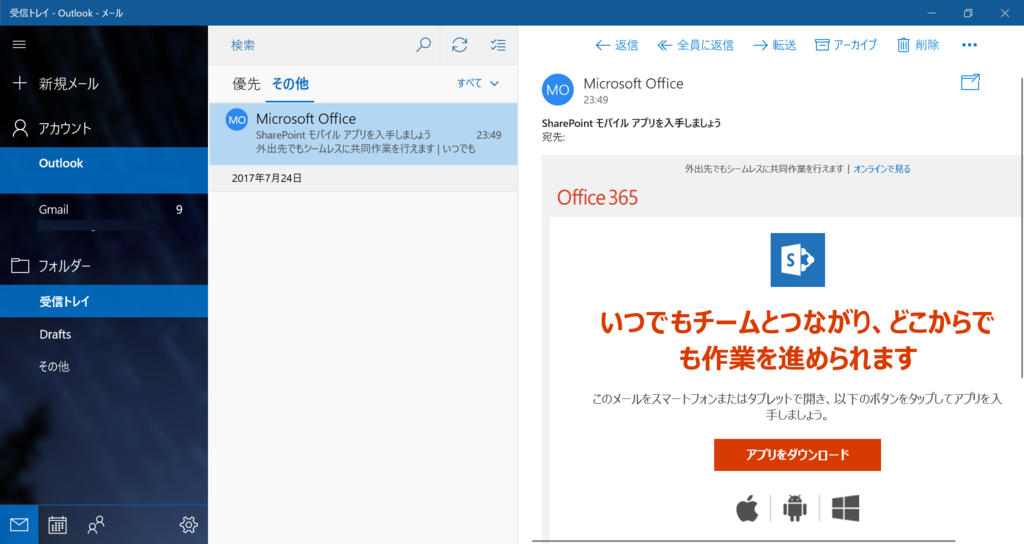Toggle the hamburger navigation menu
The height and width of the screenshot is (544, 1024).
[x=20, y=44]
